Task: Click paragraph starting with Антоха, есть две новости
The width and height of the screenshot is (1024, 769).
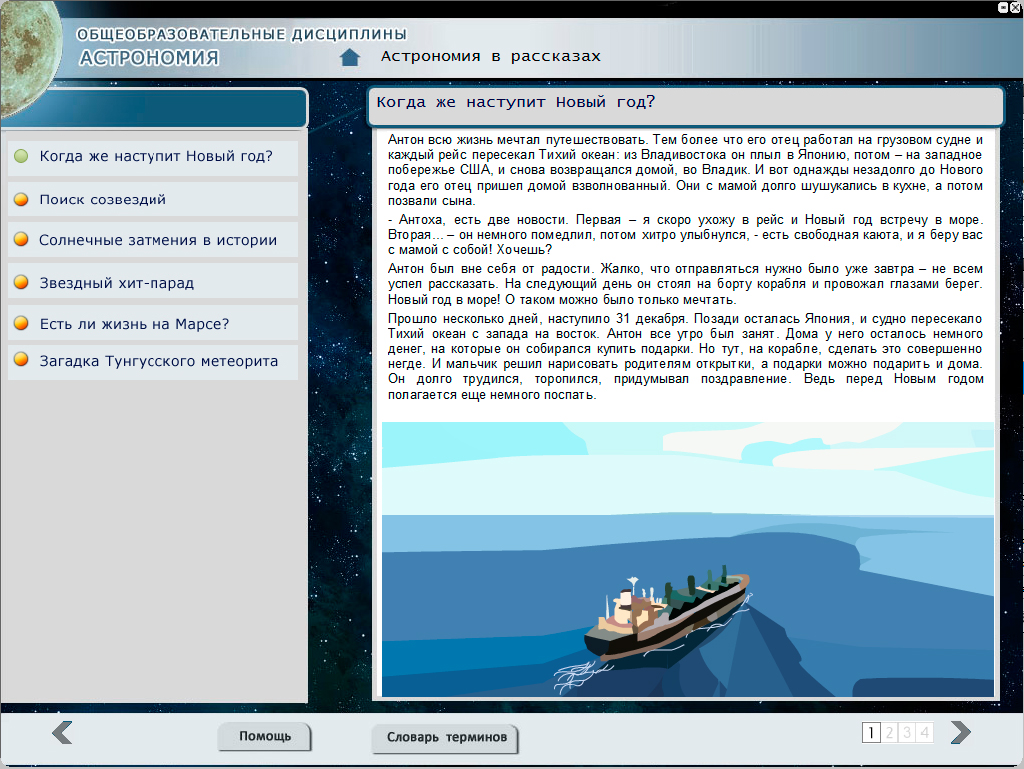Action: point(685,234)
